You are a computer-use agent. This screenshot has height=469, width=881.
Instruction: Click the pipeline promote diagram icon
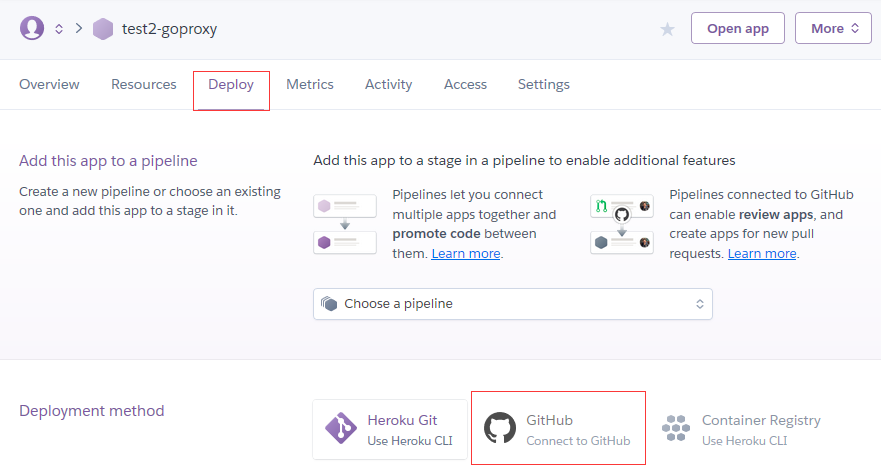click(x=345, y=224)
